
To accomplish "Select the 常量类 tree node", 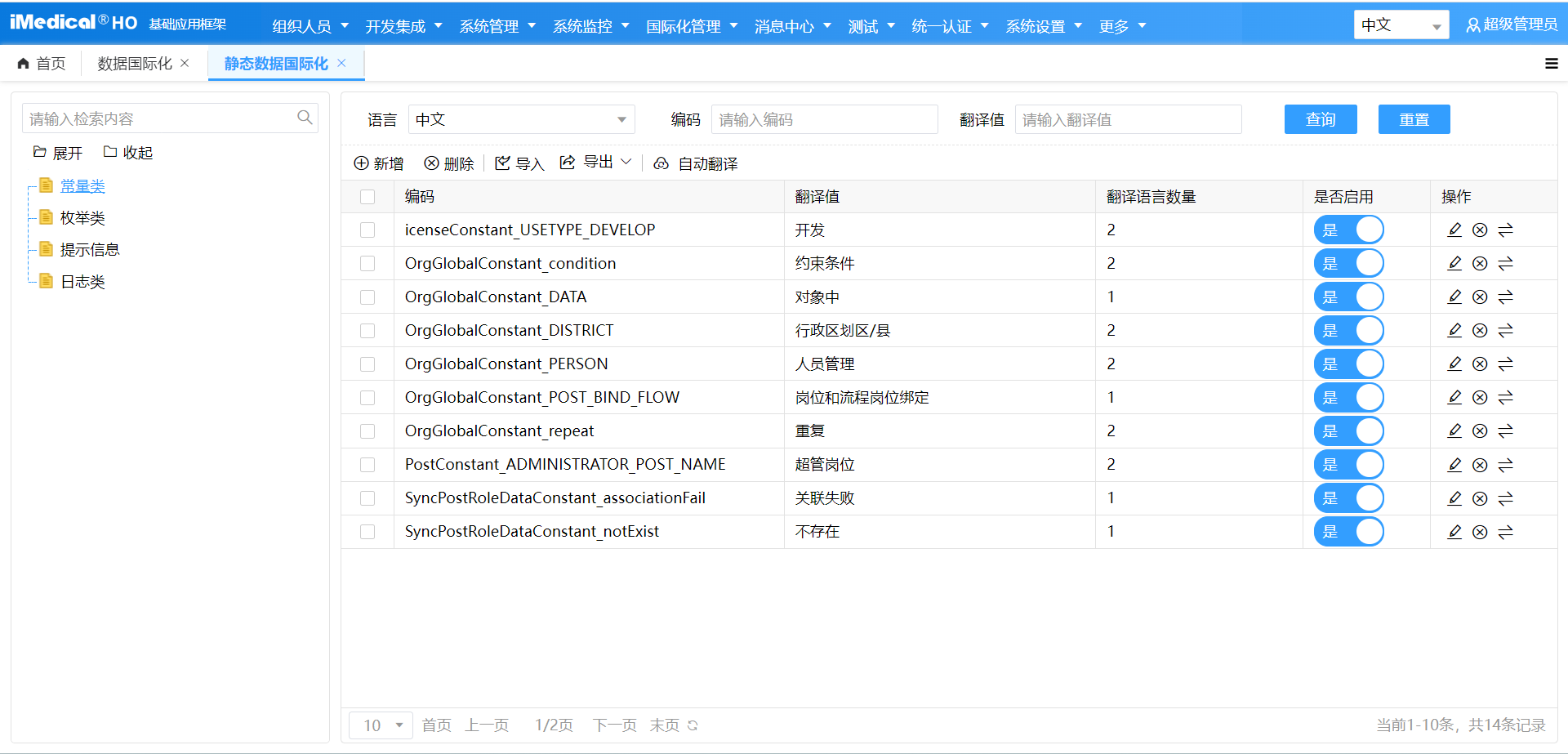I will tap(82, 186).
